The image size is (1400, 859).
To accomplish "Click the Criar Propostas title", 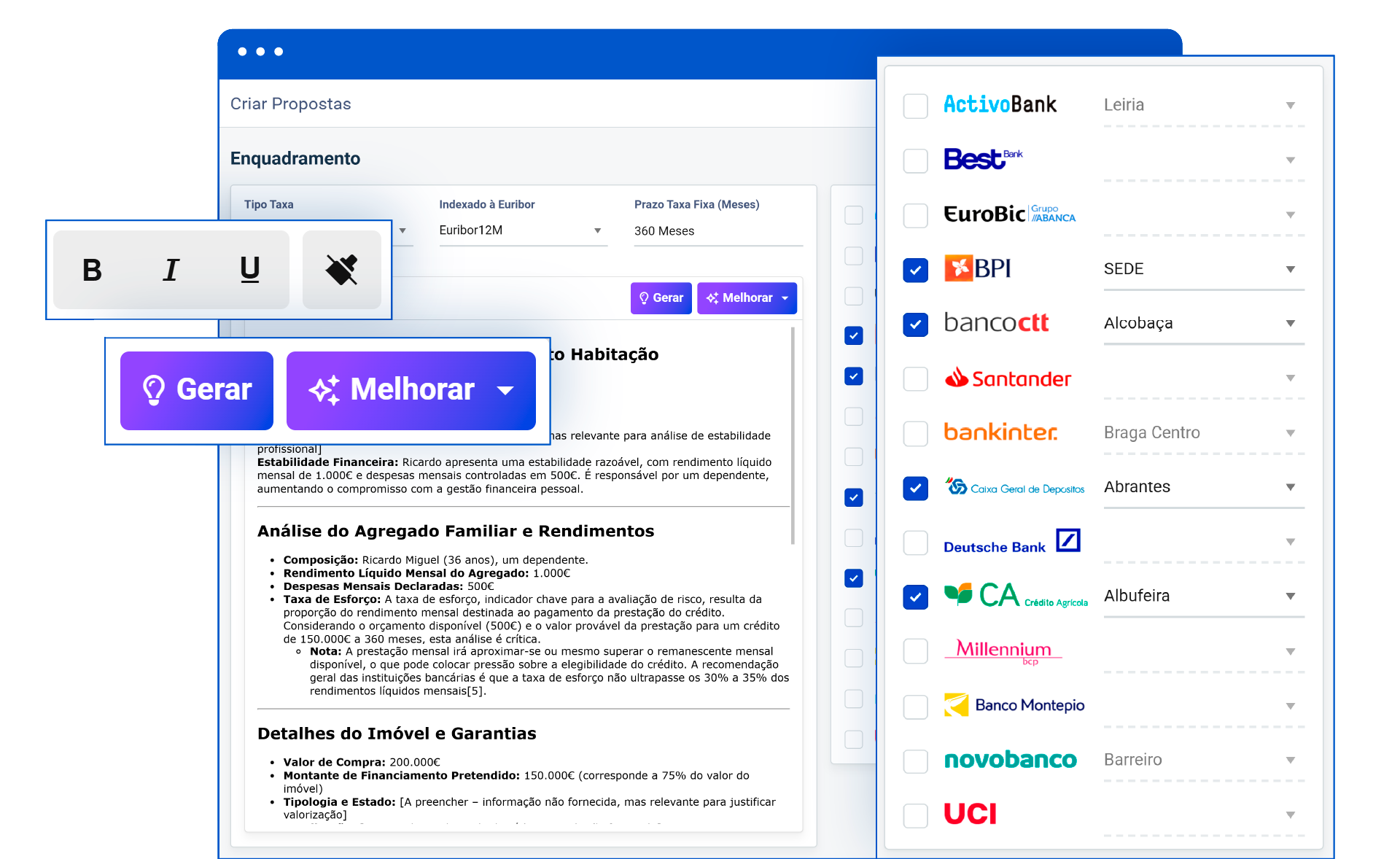I will coord(291,104).
